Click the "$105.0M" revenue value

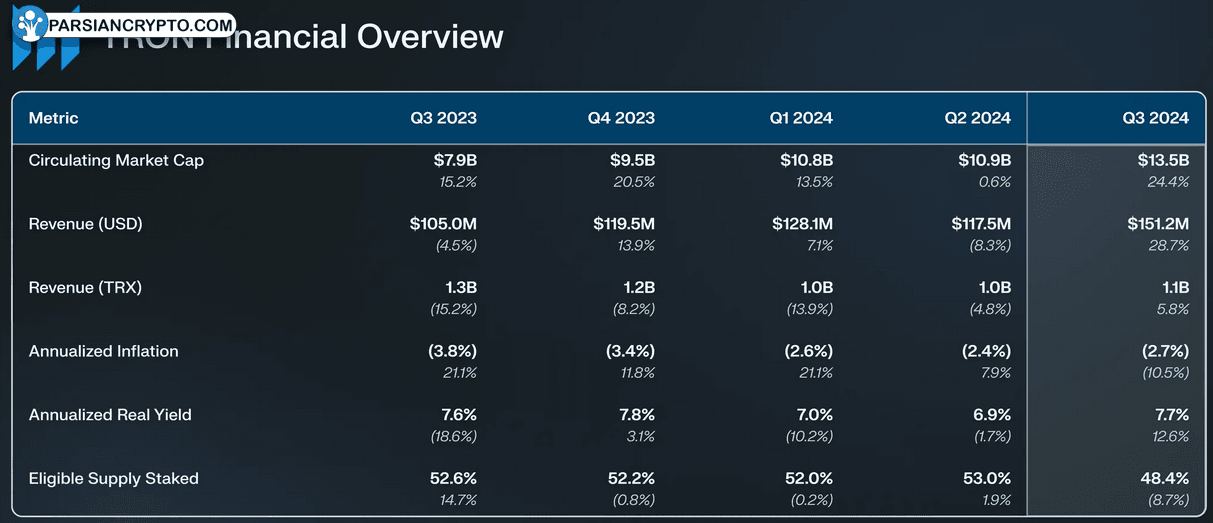(443, 224)
